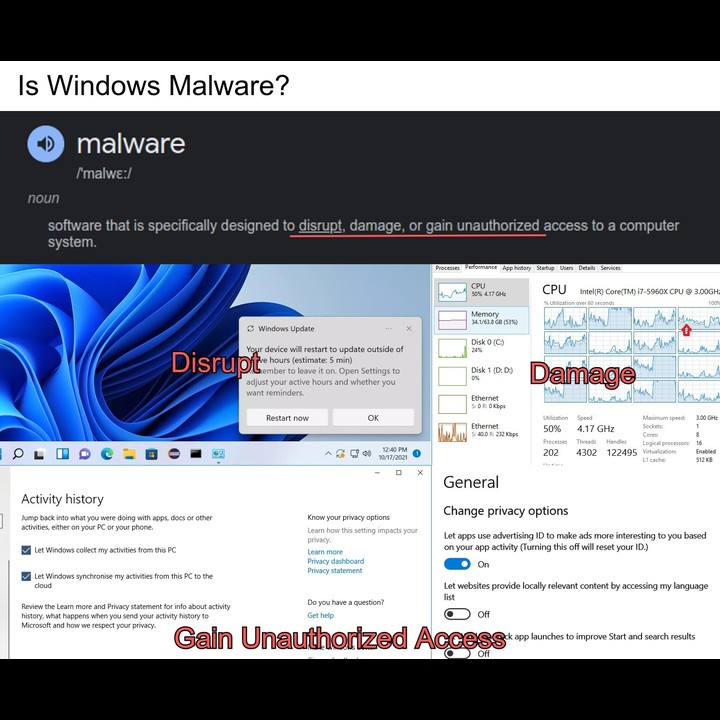The width and height of the screenshot is (720, 720).
Task: Maximize the Activity history settings window
Action: 399,472
